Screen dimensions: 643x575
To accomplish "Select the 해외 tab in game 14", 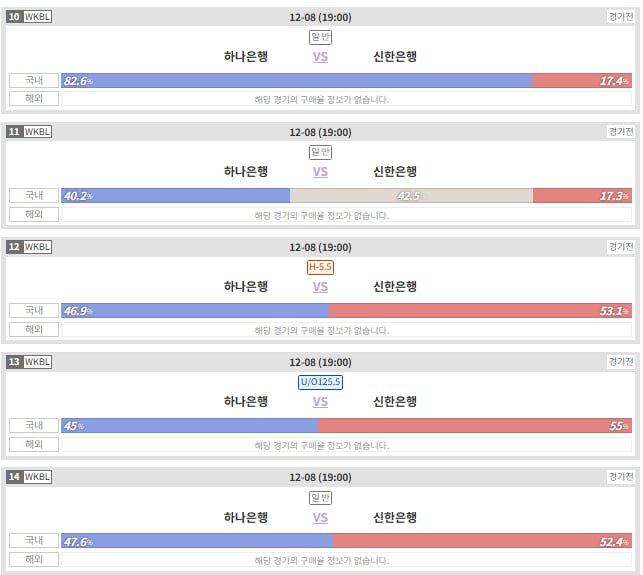I will (x=34, y=559).
